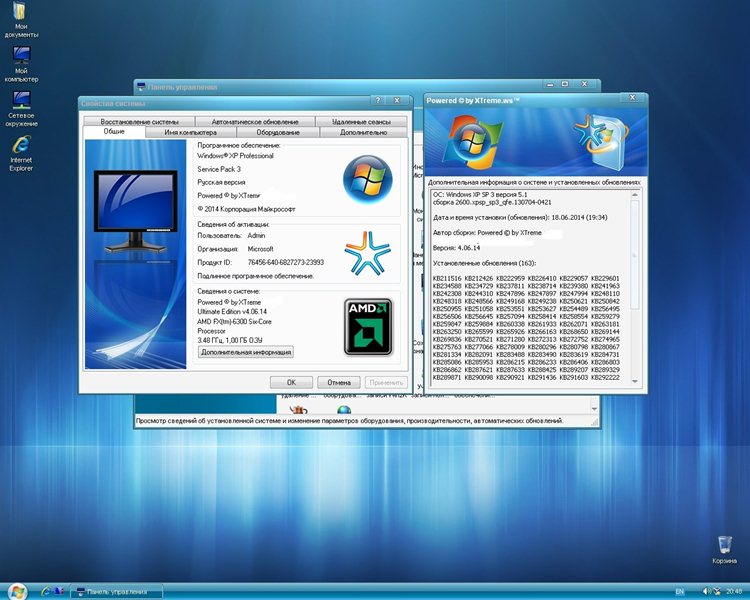Go to the Дополнительно tab
The height and width of the screenshot is (600, 750).
tap(364, 132)
